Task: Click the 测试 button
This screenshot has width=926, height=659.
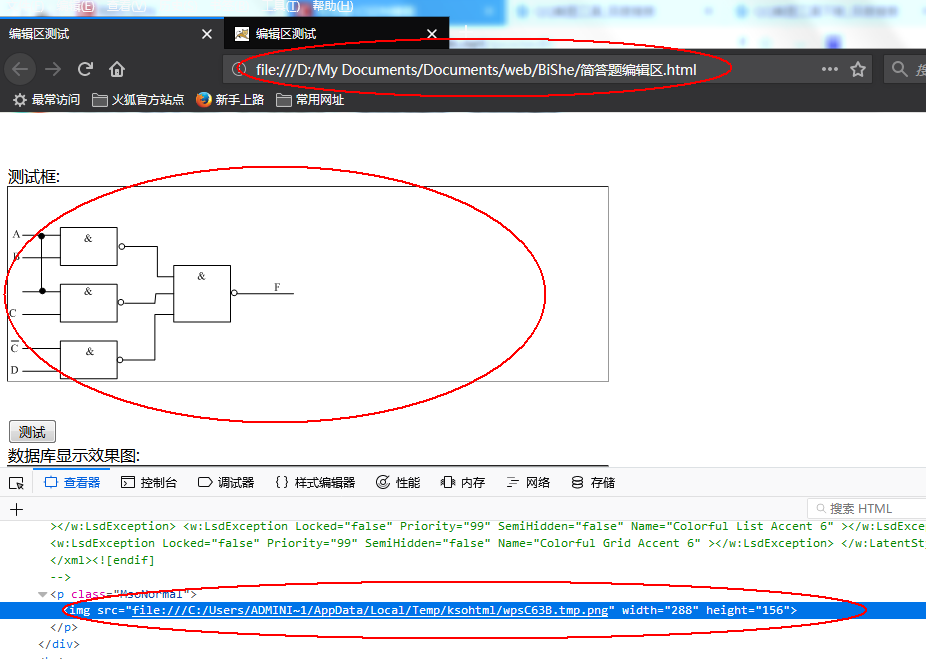Action: tap(32, 432)
